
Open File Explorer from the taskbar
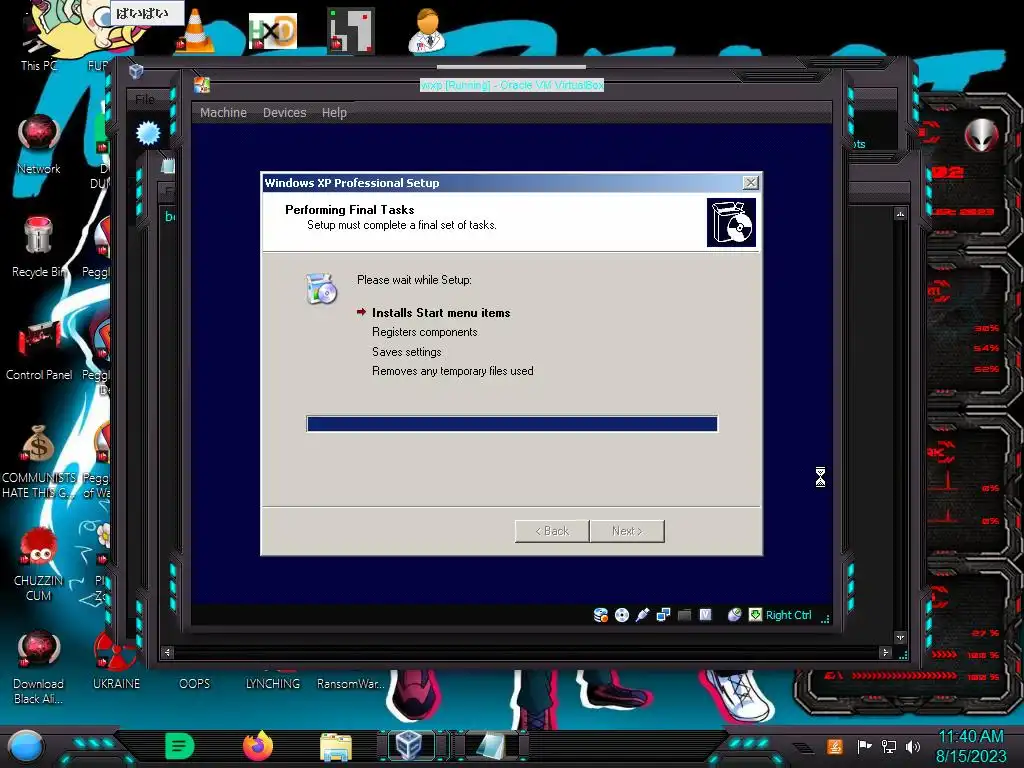click(x=336, y=746)
